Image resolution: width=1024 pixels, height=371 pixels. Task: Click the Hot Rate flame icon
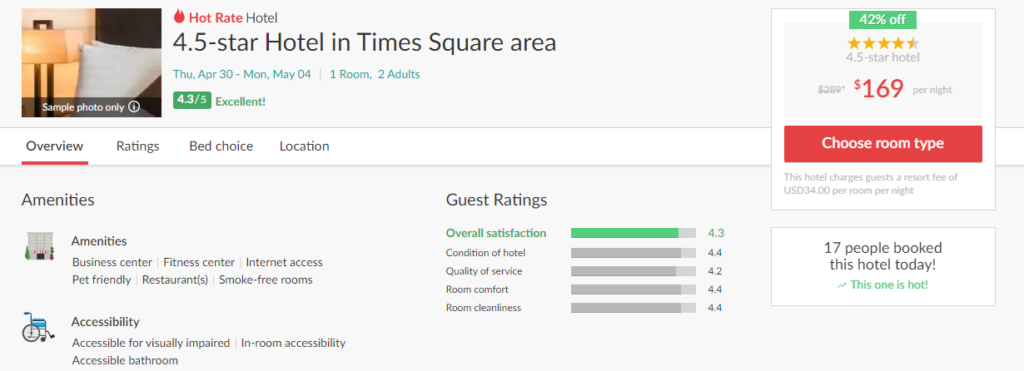pyautogui.click(x=179, y=17)
